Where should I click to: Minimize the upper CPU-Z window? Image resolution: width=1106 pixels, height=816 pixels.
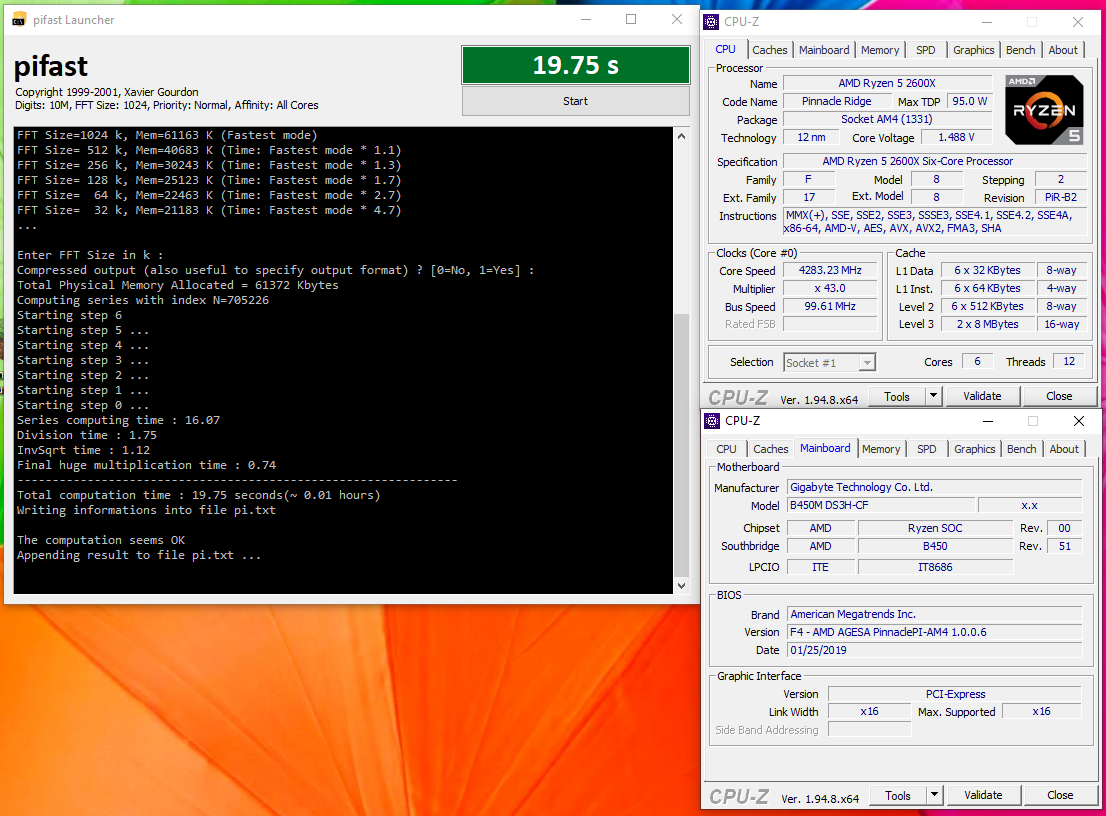coord(987,22)
